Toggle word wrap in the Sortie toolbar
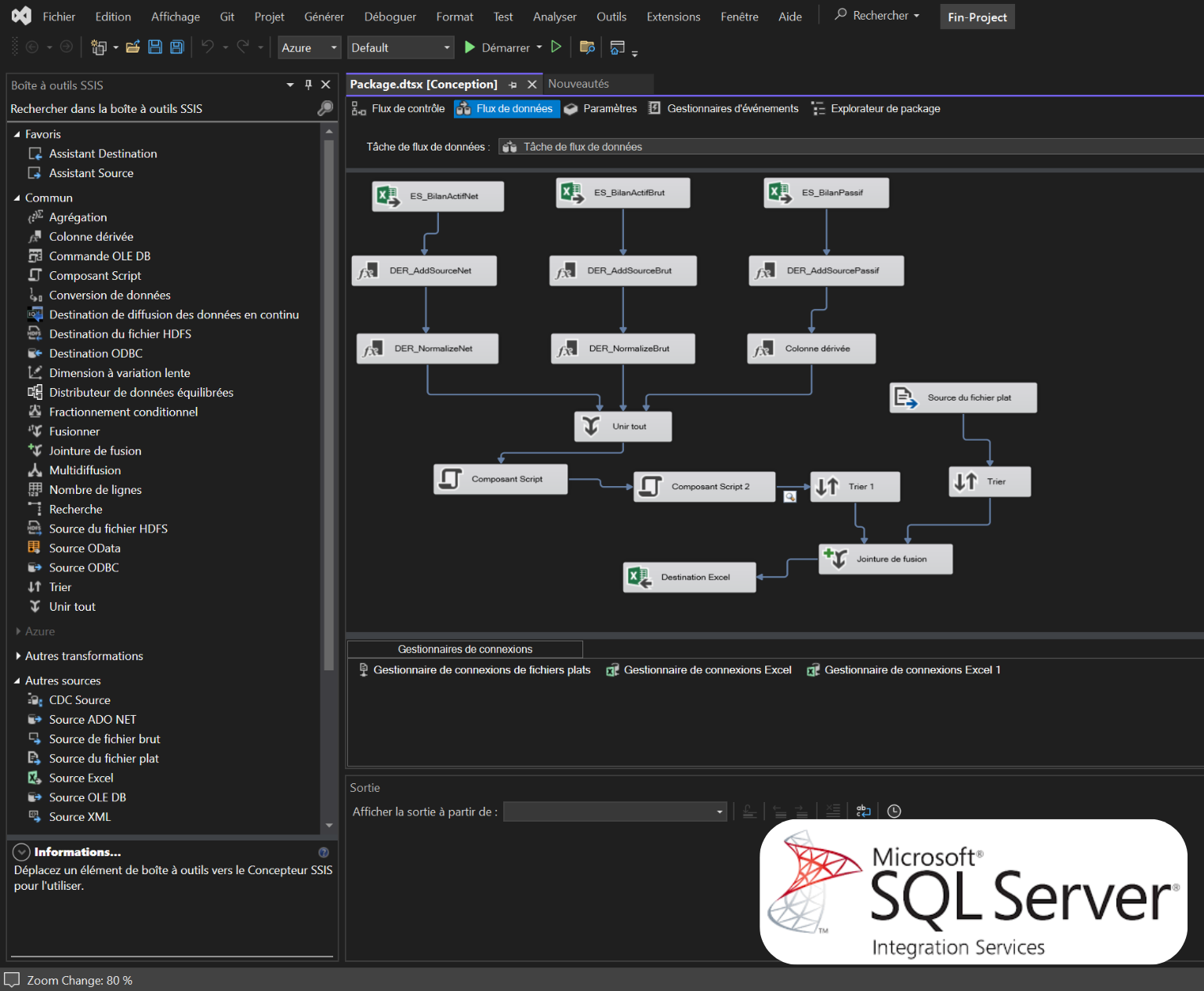This screenshot has width=1204, height=991. tap(863, 811)
